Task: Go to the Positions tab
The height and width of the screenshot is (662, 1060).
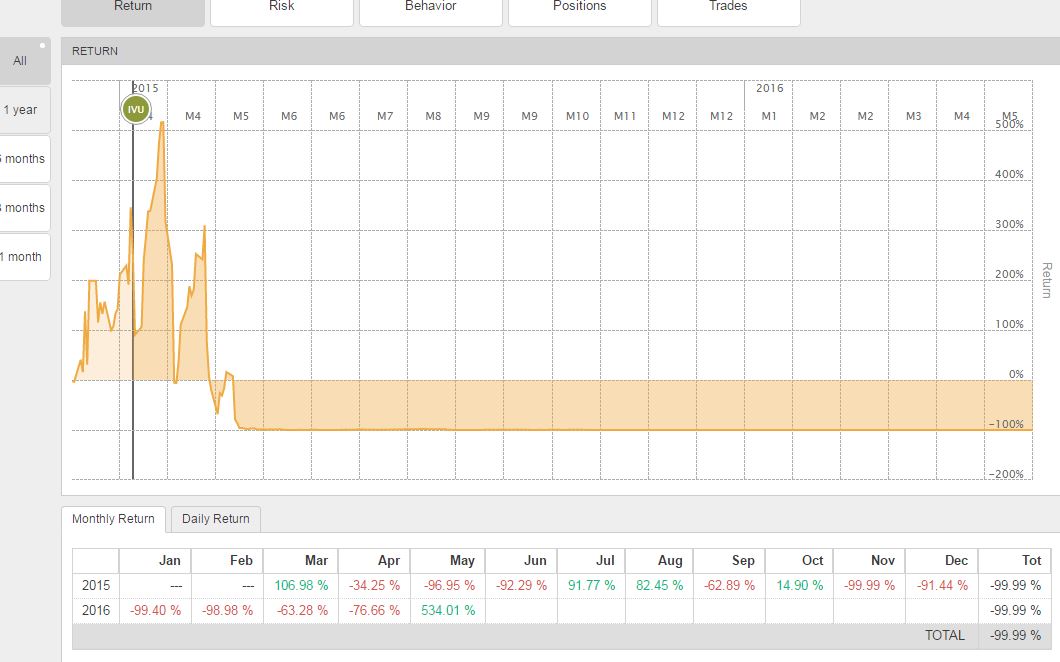Action: click(x=580, y=8)
